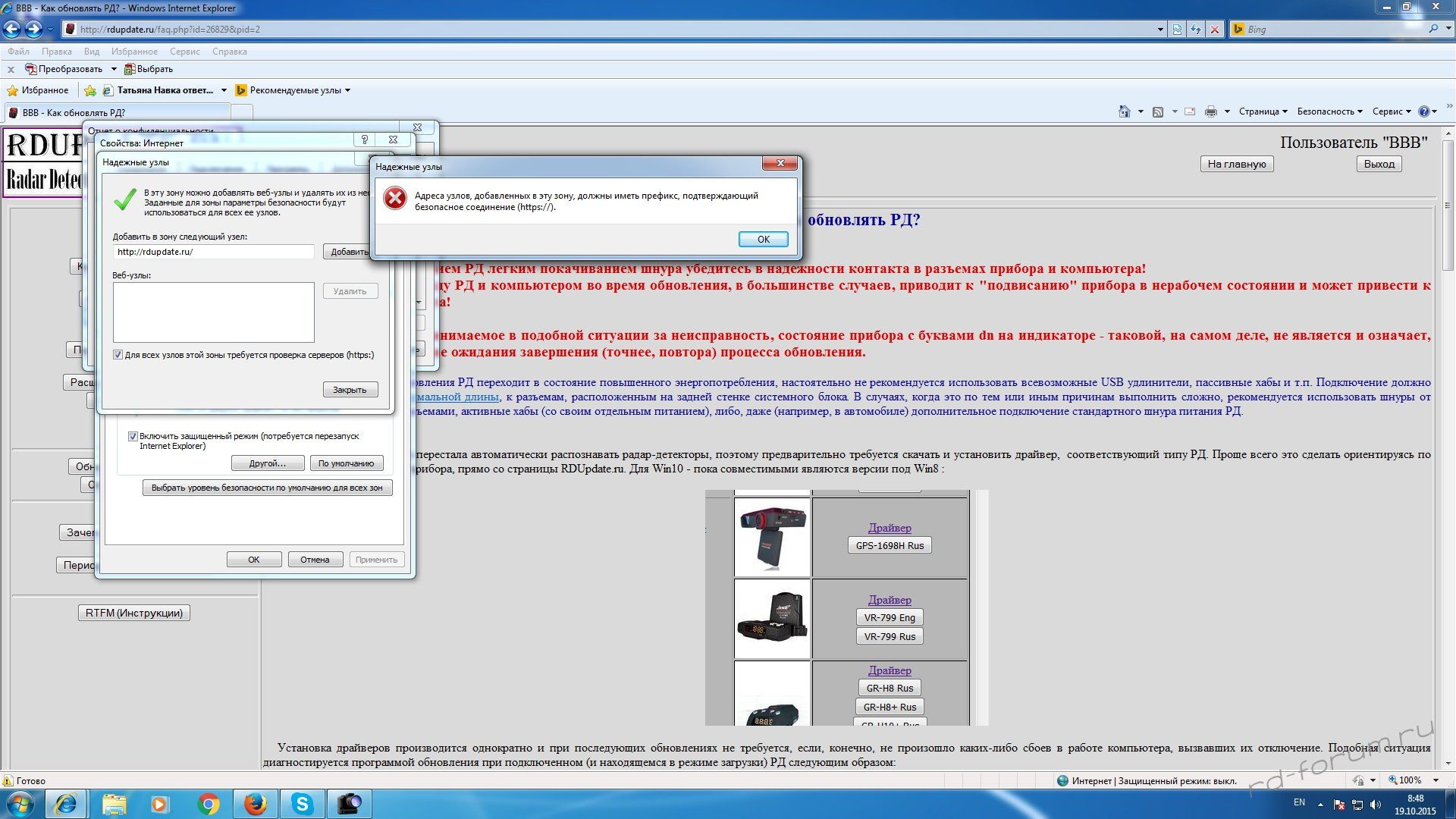
Task: Click the Read mail envelope icon
Action: (x=1190, y=111)
